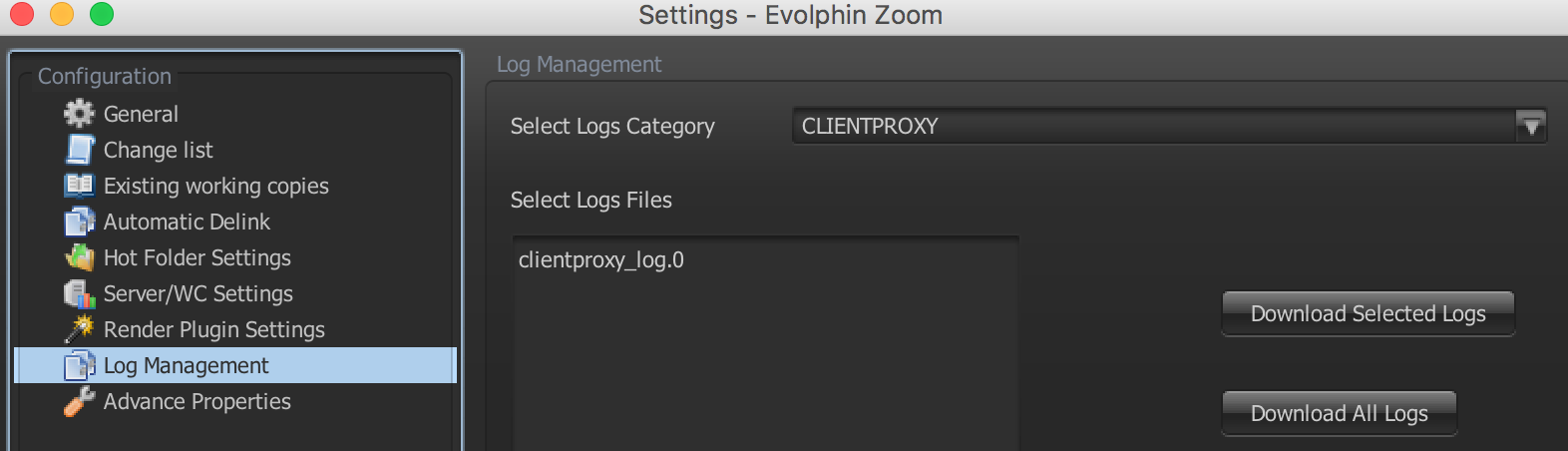Select Hot Folder Settings text entry
The width and height of the screenshot is (1568, 451).
coord(197,257)
